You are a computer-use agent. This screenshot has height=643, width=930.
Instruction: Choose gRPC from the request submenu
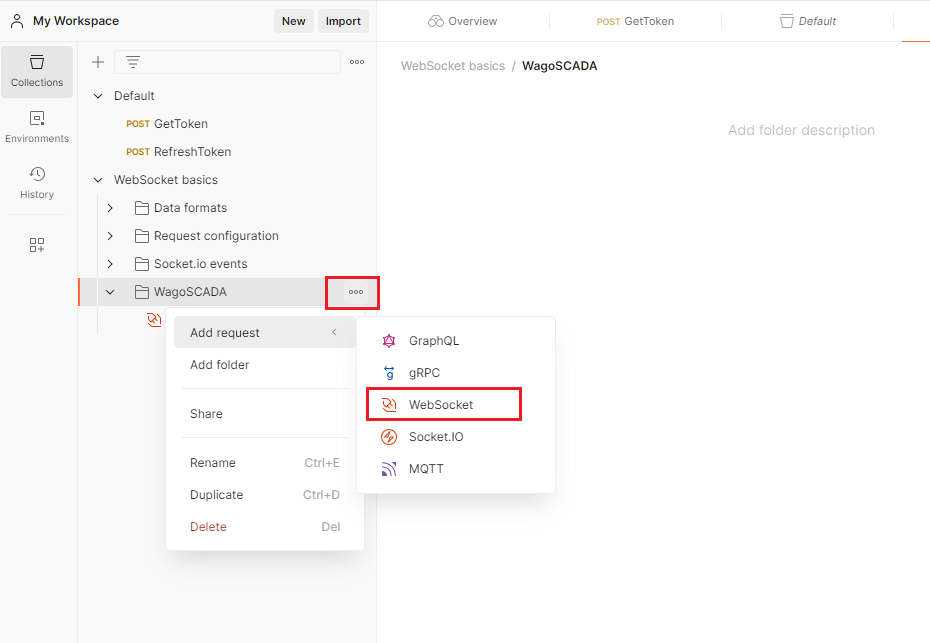click(x=423, y=373)
